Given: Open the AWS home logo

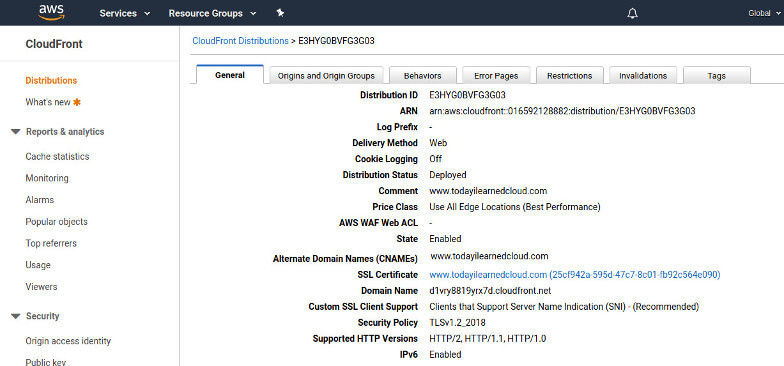Looking at the screenshot, I should pyautogui.click(x=52, y=12).
